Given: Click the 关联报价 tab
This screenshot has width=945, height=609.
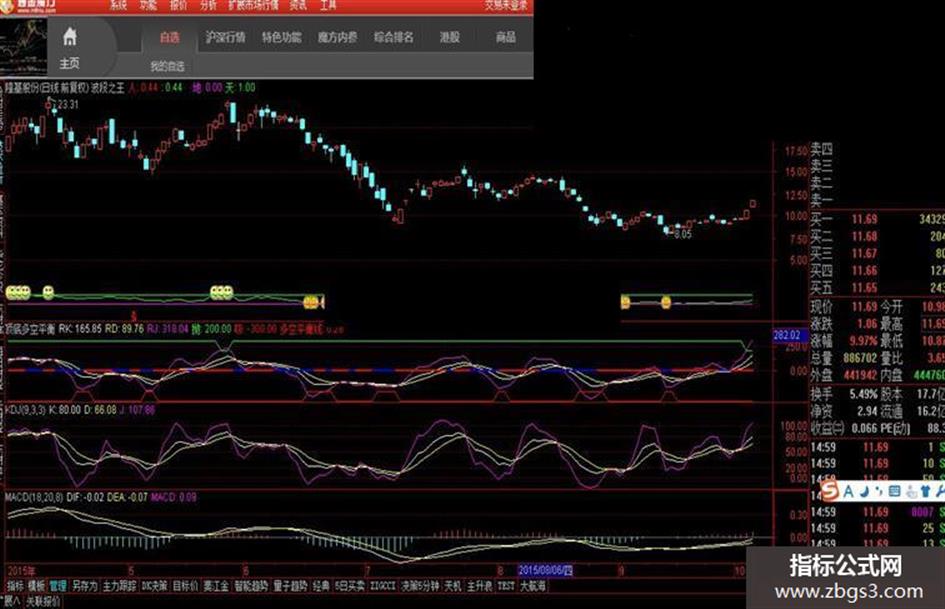Looking at the screenshot, I should point(43,601).
